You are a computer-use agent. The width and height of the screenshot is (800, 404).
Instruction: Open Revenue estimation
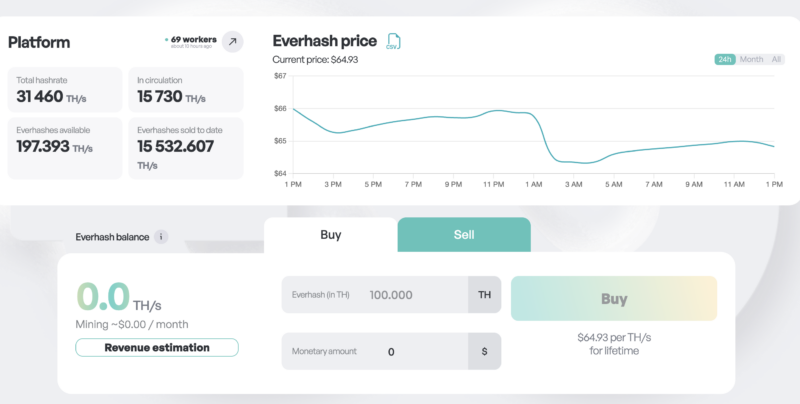coord(157,348)
